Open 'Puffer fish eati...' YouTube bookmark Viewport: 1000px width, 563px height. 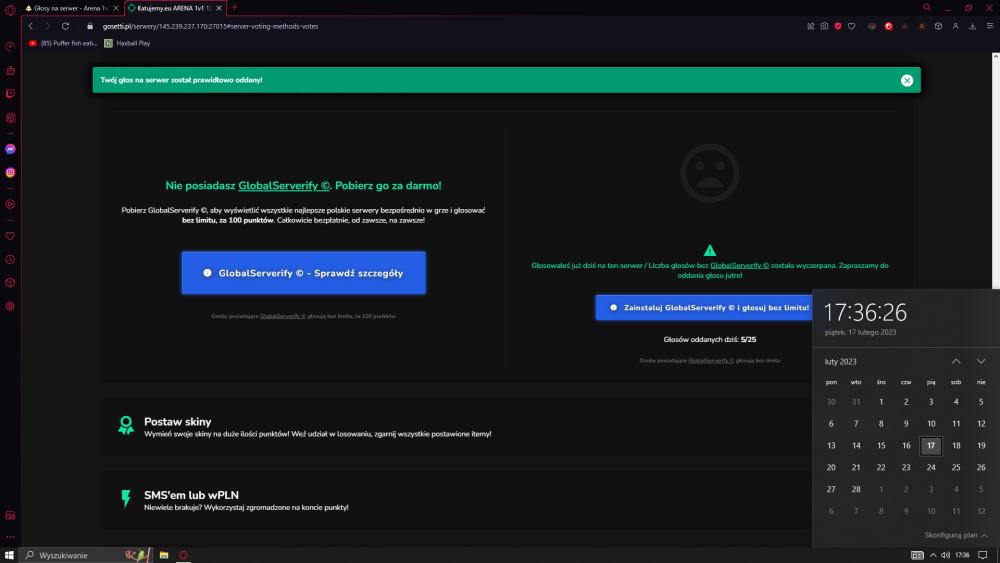click(63, 43)
